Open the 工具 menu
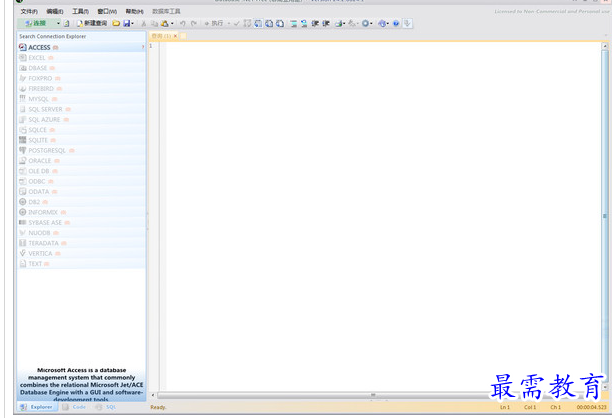 coord(80,11)
